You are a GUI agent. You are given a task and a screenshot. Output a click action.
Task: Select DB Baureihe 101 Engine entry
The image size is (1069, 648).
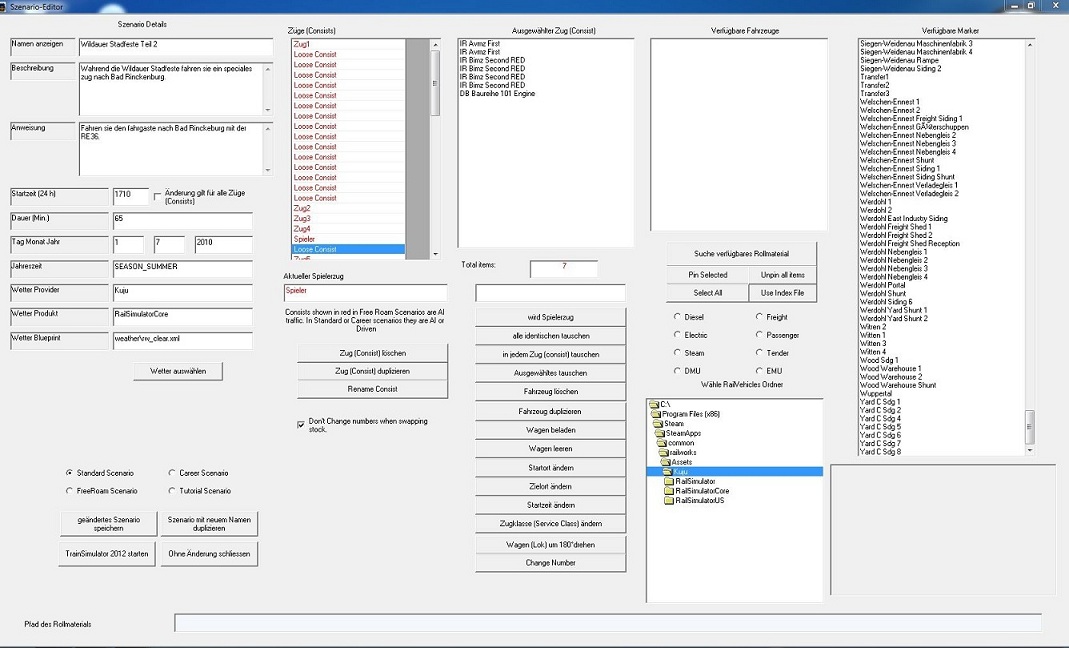click(x=497, y=94)
